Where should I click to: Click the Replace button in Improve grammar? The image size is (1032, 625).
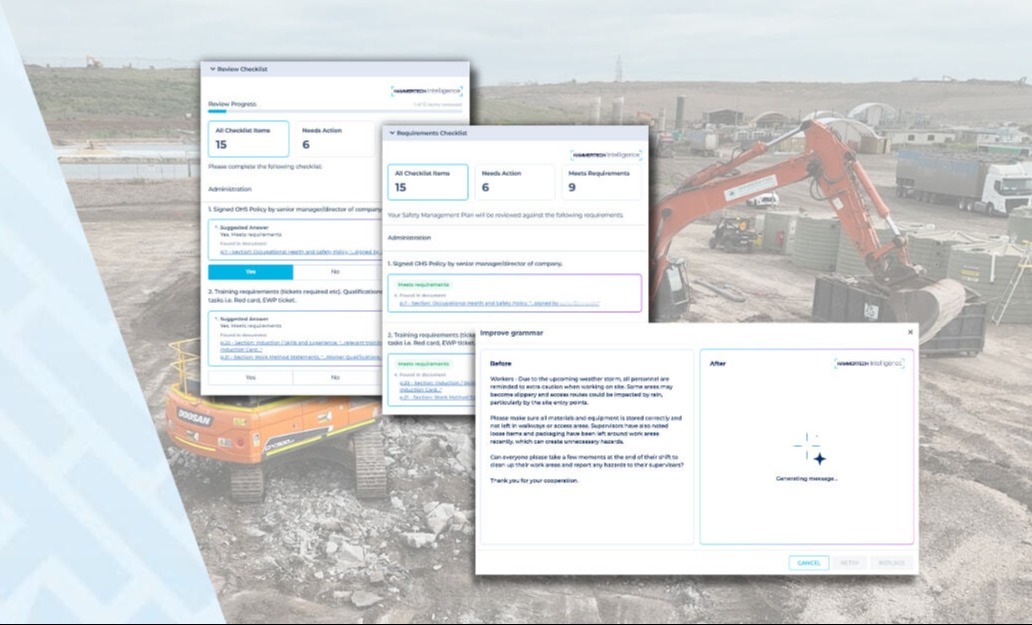891,563
